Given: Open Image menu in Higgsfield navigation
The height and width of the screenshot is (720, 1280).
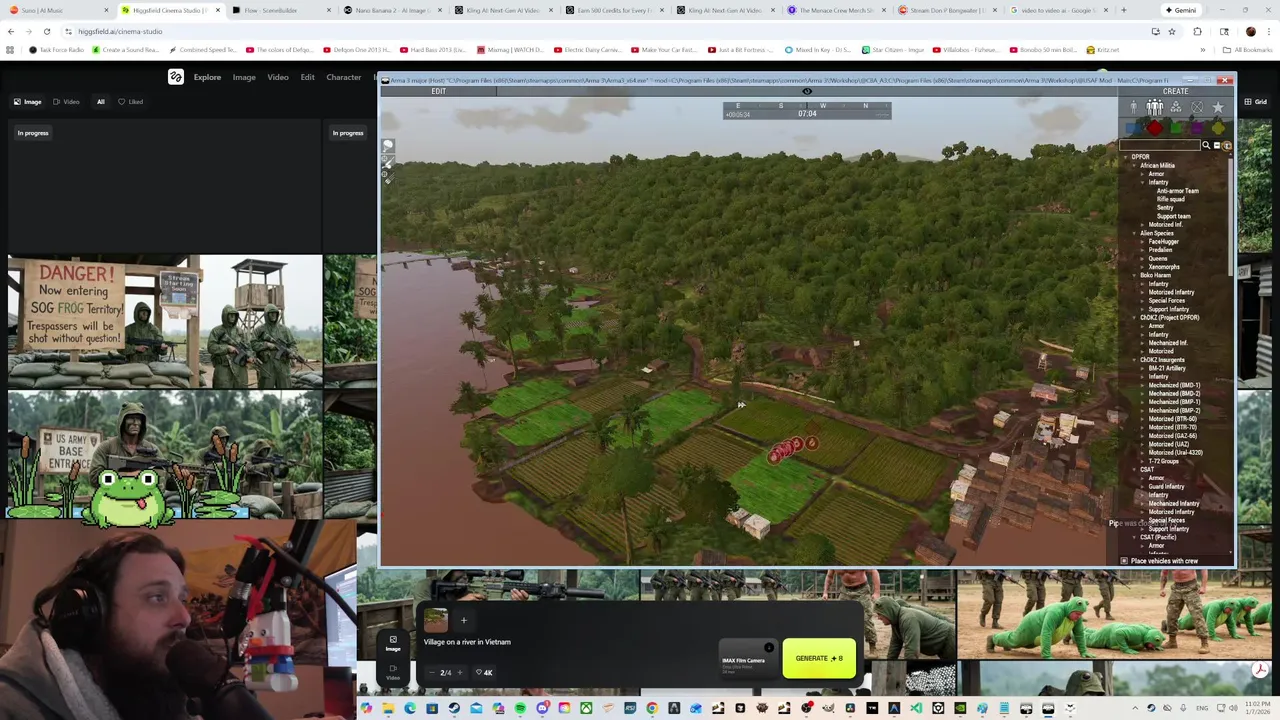Looking at the screenshot, I should coord(244,77).
